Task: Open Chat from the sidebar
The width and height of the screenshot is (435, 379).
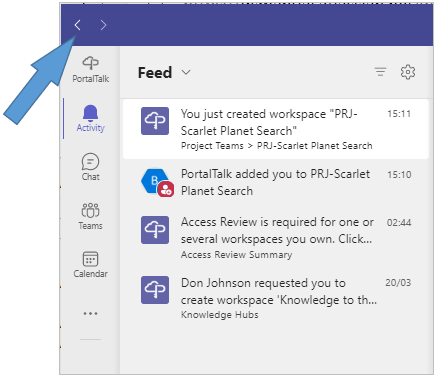Action: (x=91, y=167)
